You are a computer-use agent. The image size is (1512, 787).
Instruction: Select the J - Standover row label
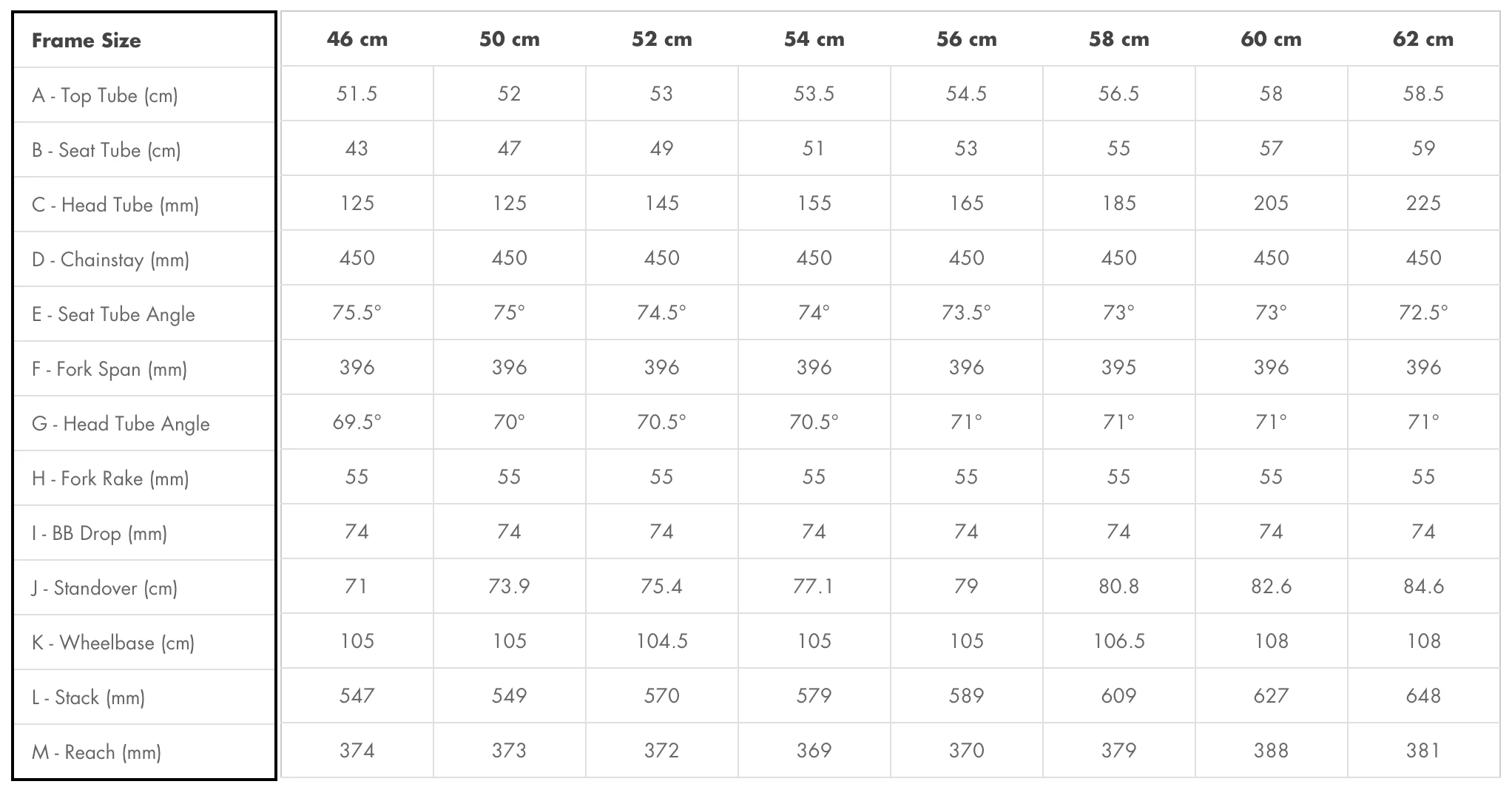coord(104,588)
